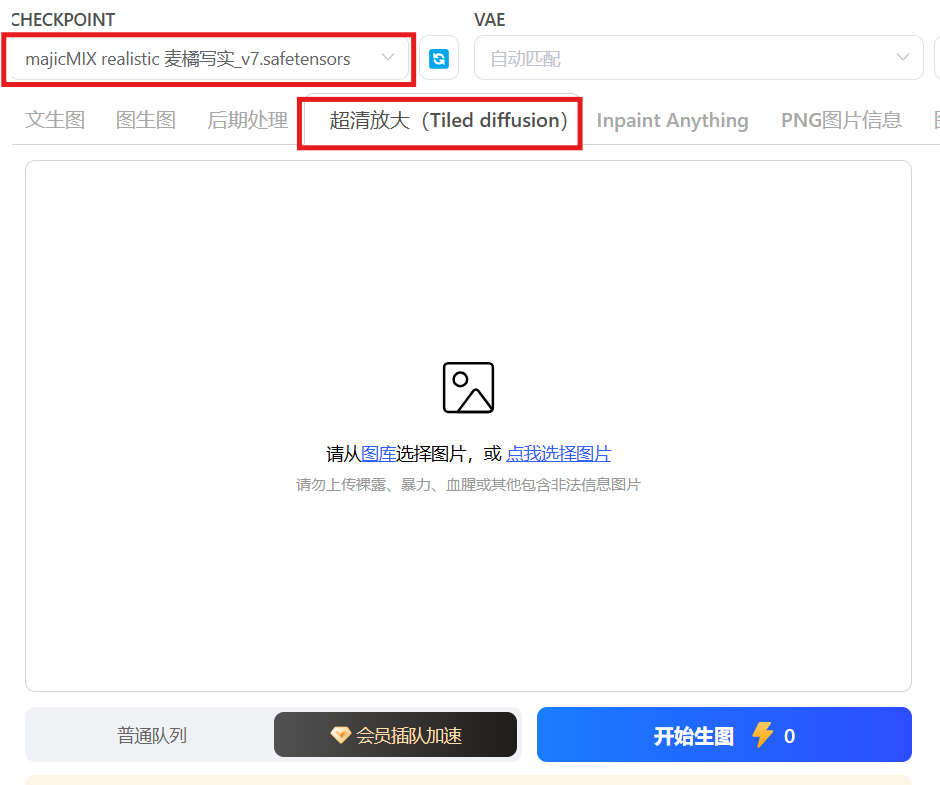Image resolution: width=940 pixels, height=785 pixels.
Task: Click the diamond icon on member acceleration
Action: (x=341, y=735)
